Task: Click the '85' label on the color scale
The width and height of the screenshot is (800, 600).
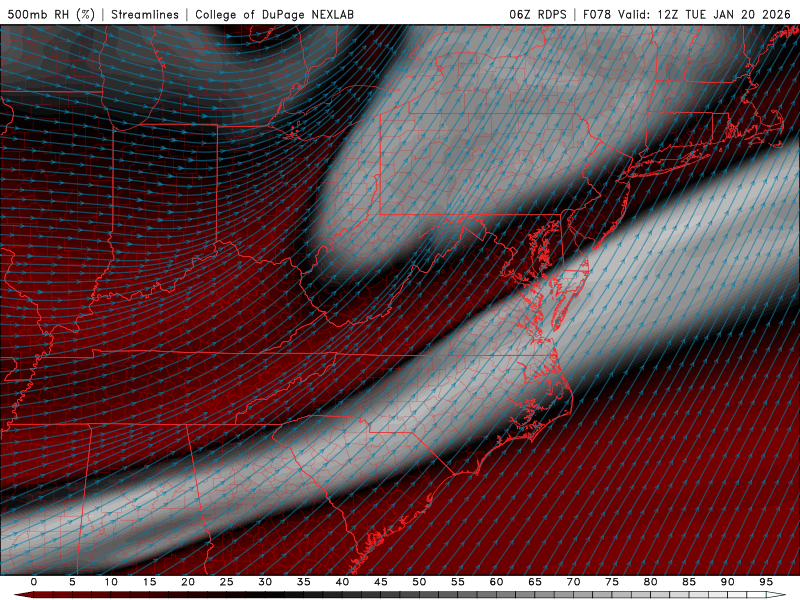Action: point(689,582)
